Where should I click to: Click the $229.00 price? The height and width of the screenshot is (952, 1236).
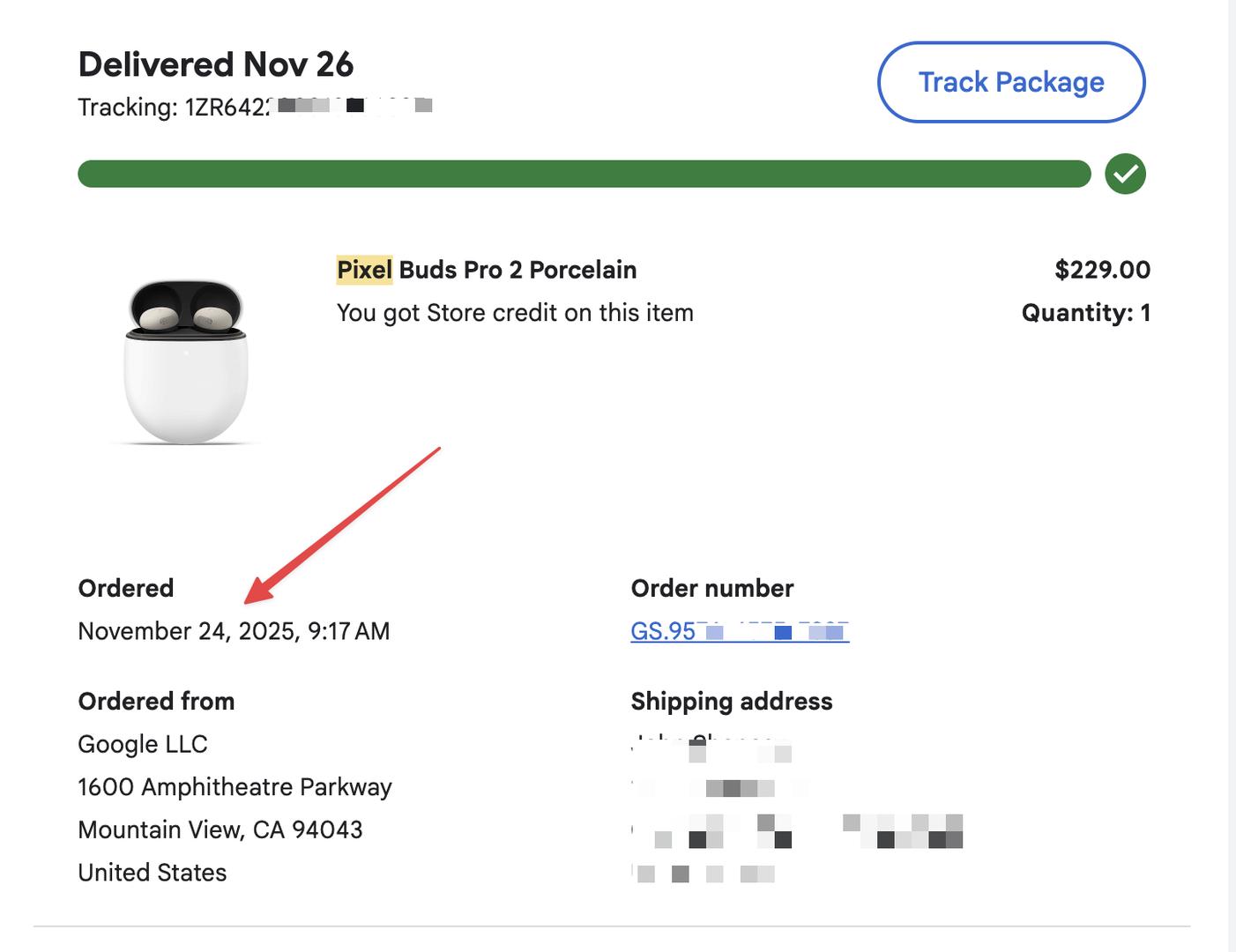click(x=1102, y=270)
